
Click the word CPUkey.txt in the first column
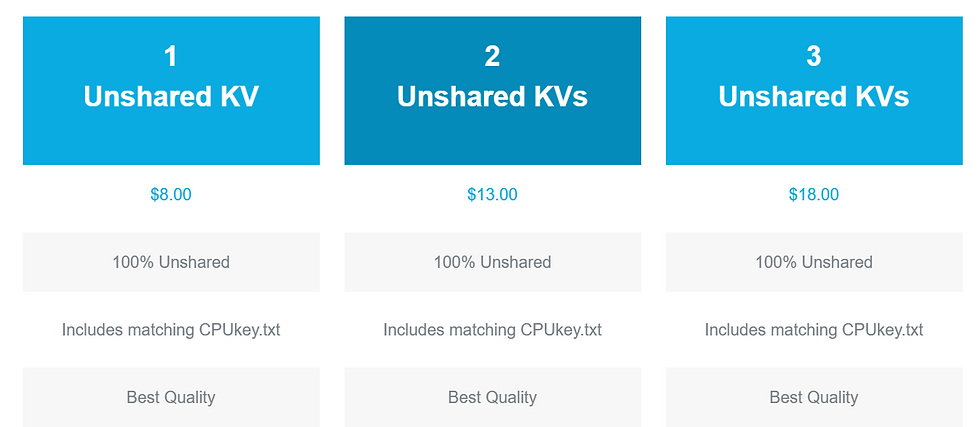[x=240, y=330]
